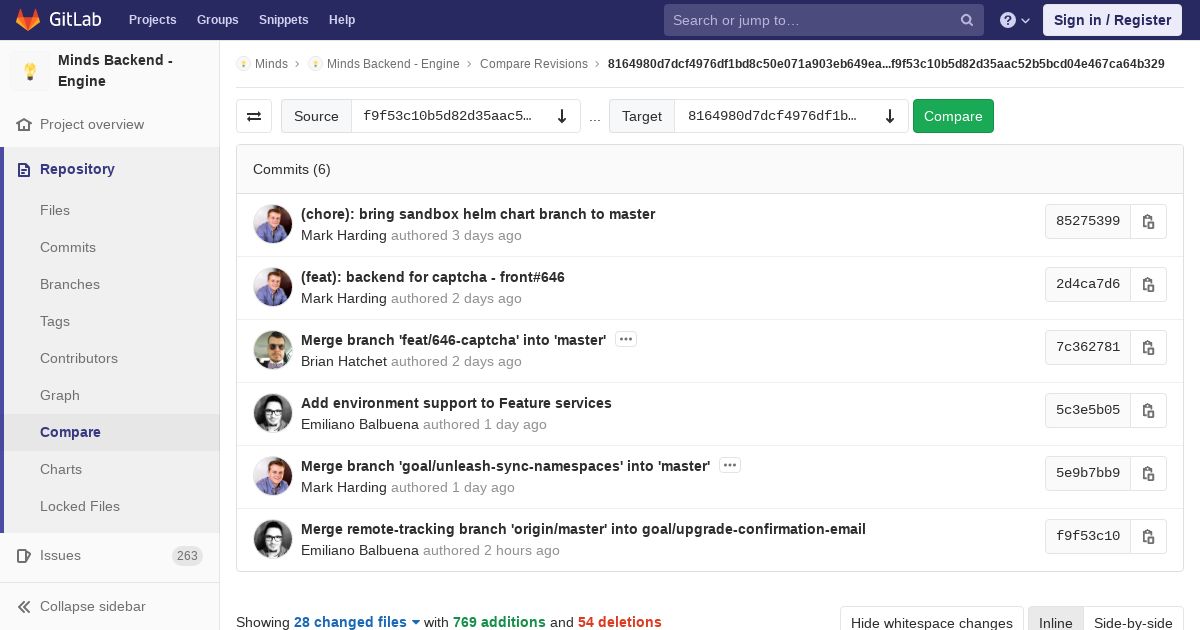The height and width of the screenshot is (630, 1200).
Task: Click Minds Backend - Engine breadcrumb
Action: [393, 64]
